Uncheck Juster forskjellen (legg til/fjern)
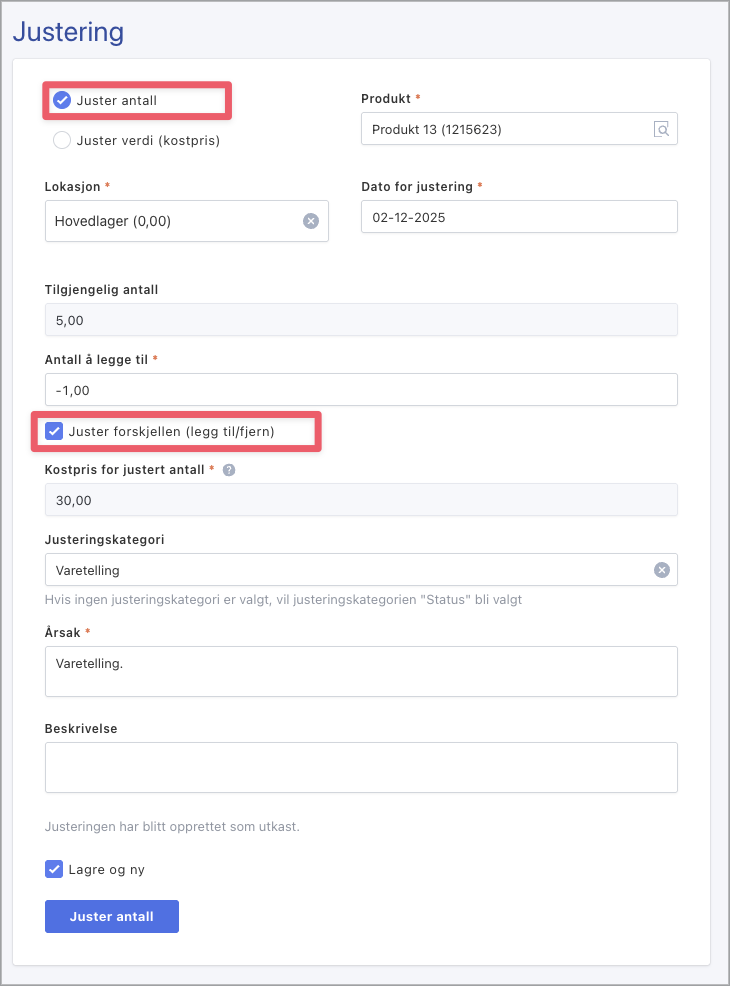The image size is (730, 986). click(x=54, y=431)
